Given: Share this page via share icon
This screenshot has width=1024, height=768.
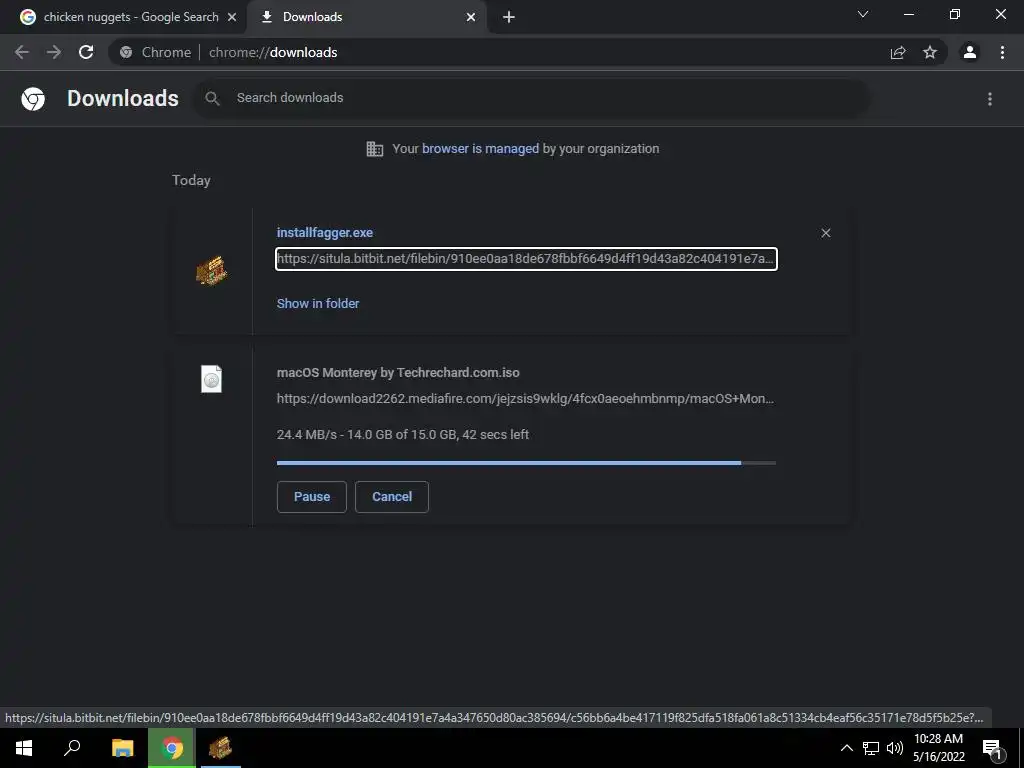Looking at the screenshot, I should pos(898,52).
